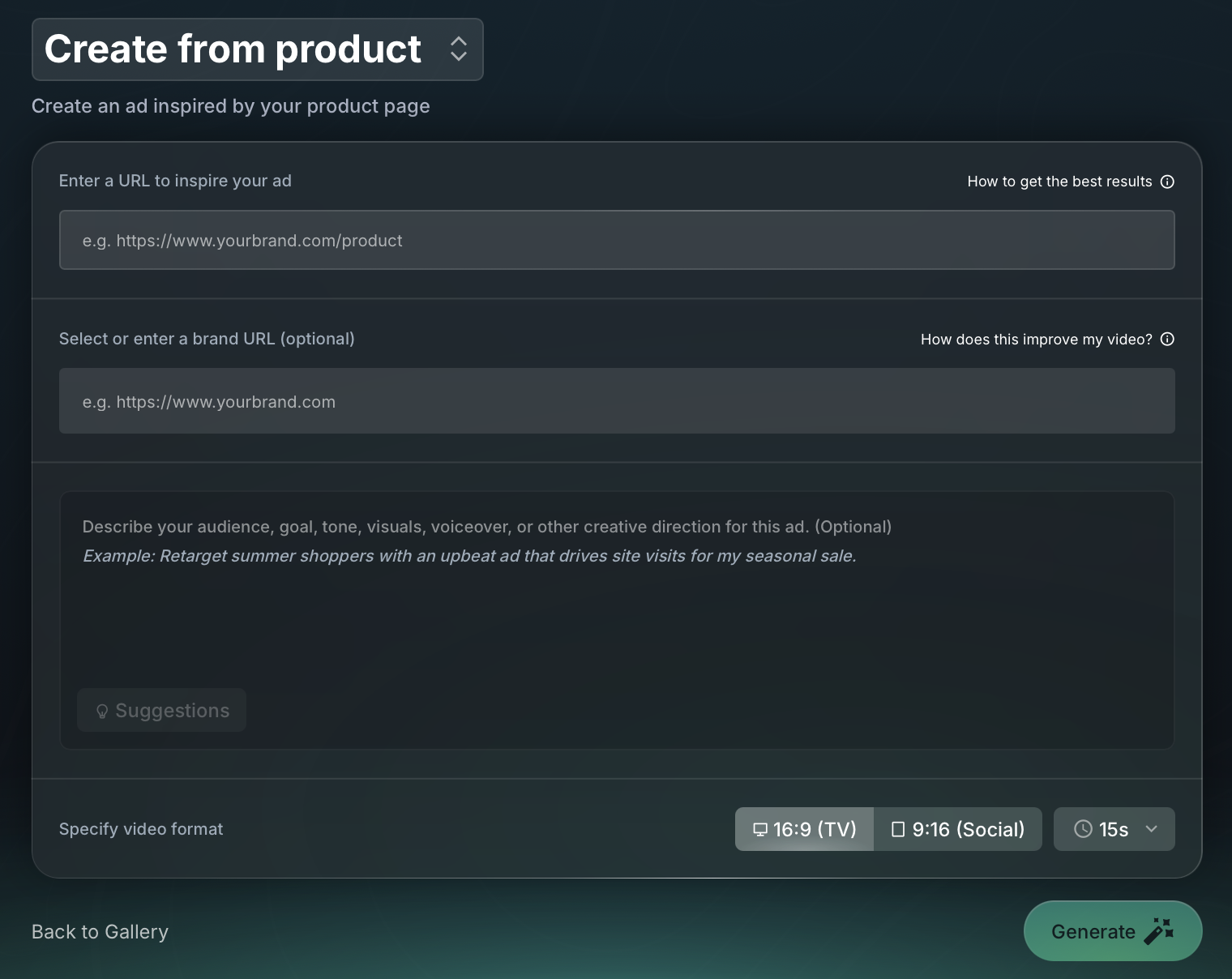Screen dimensions: 1232x979
Task: Expand the duration chevron arrow
Action: tap(1152, 829)
